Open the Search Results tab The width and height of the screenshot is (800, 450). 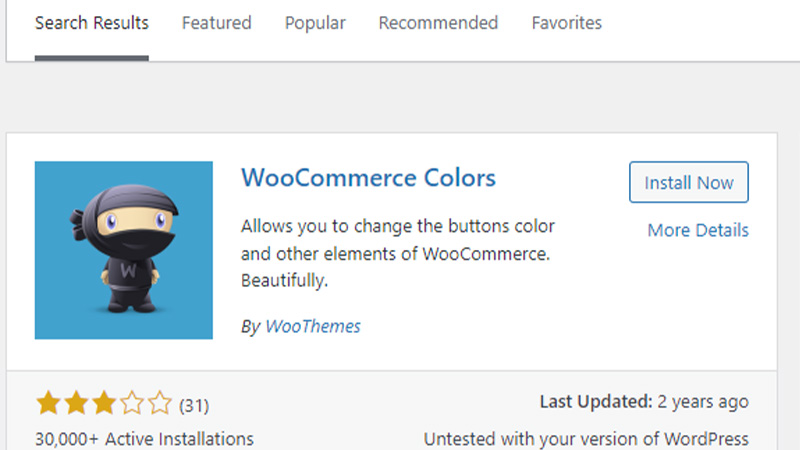coord(92,23)
